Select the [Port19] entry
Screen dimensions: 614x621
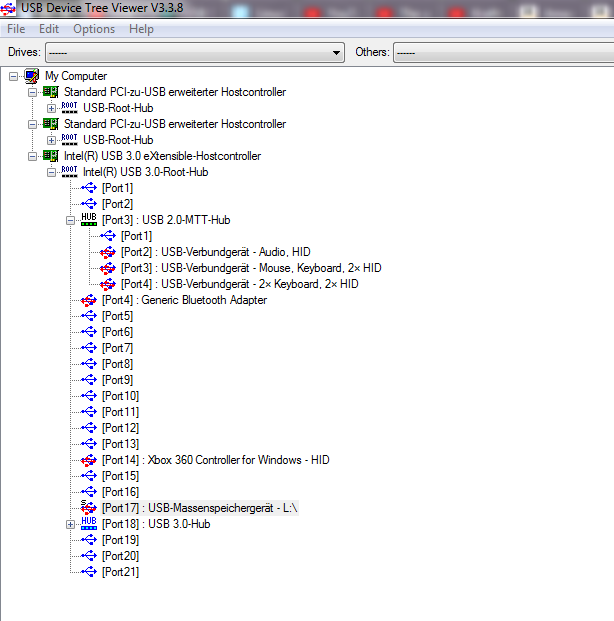pyautogui.click(x=120, y=540)
